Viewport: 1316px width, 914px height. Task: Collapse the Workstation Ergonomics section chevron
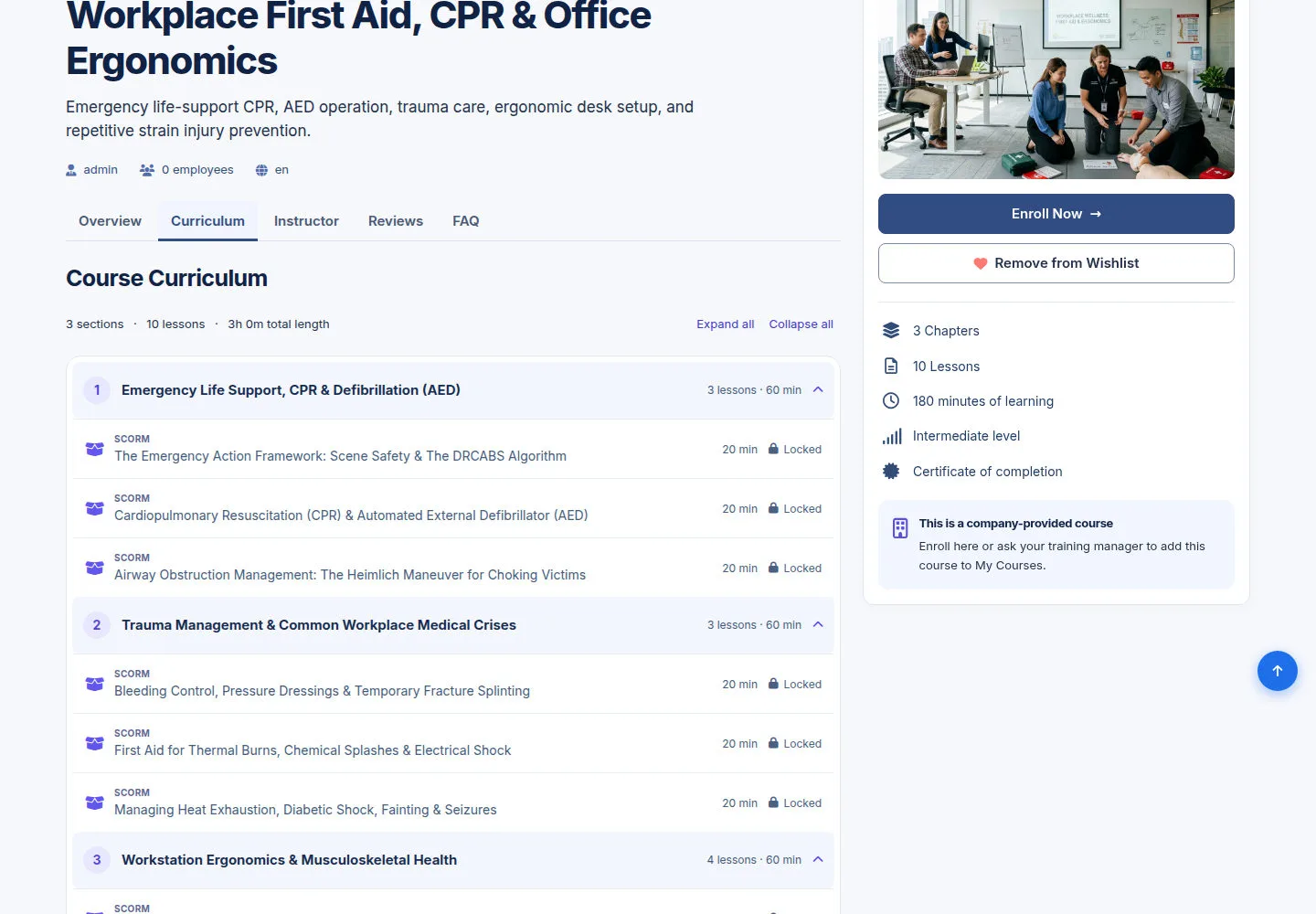(x=818, y=860)
